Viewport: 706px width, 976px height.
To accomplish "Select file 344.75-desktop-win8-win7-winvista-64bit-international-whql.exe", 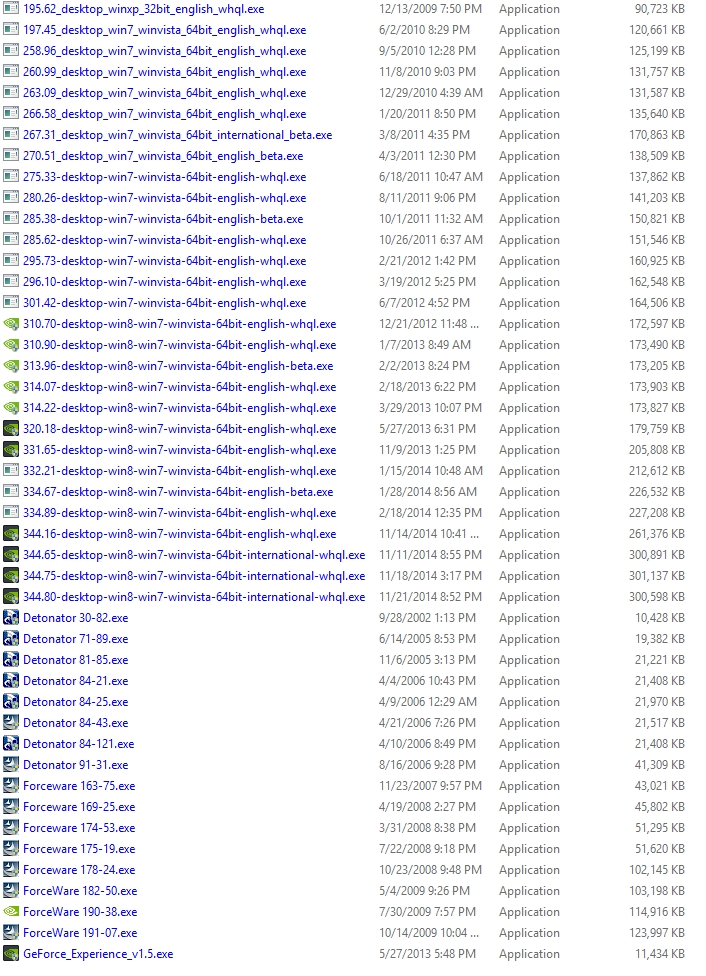I will tap(194, 576).
